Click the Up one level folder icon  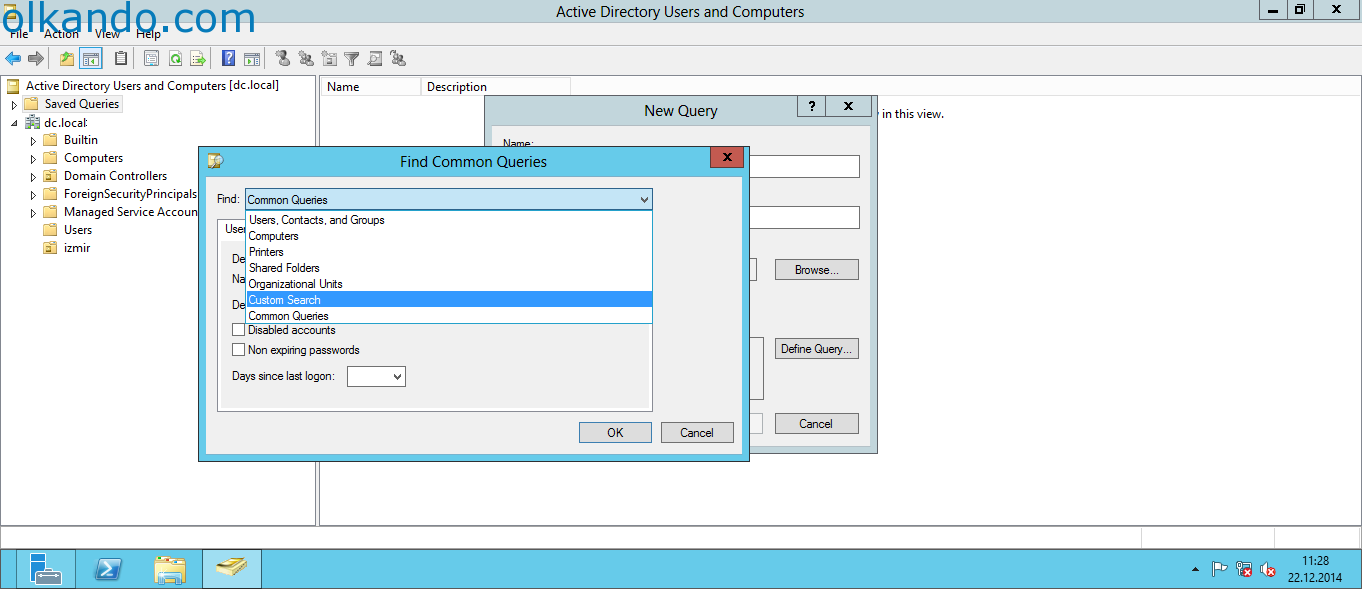(67, 58)
